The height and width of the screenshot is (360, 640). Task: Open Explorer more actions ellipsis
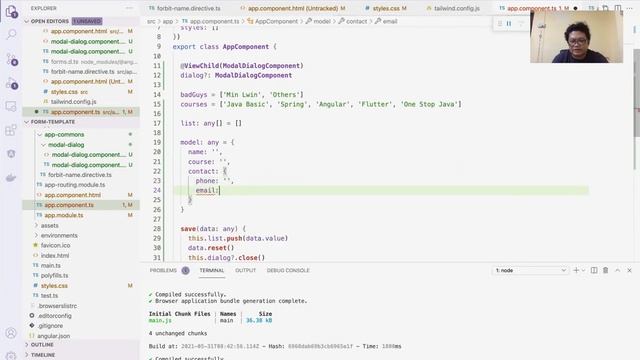129,8
